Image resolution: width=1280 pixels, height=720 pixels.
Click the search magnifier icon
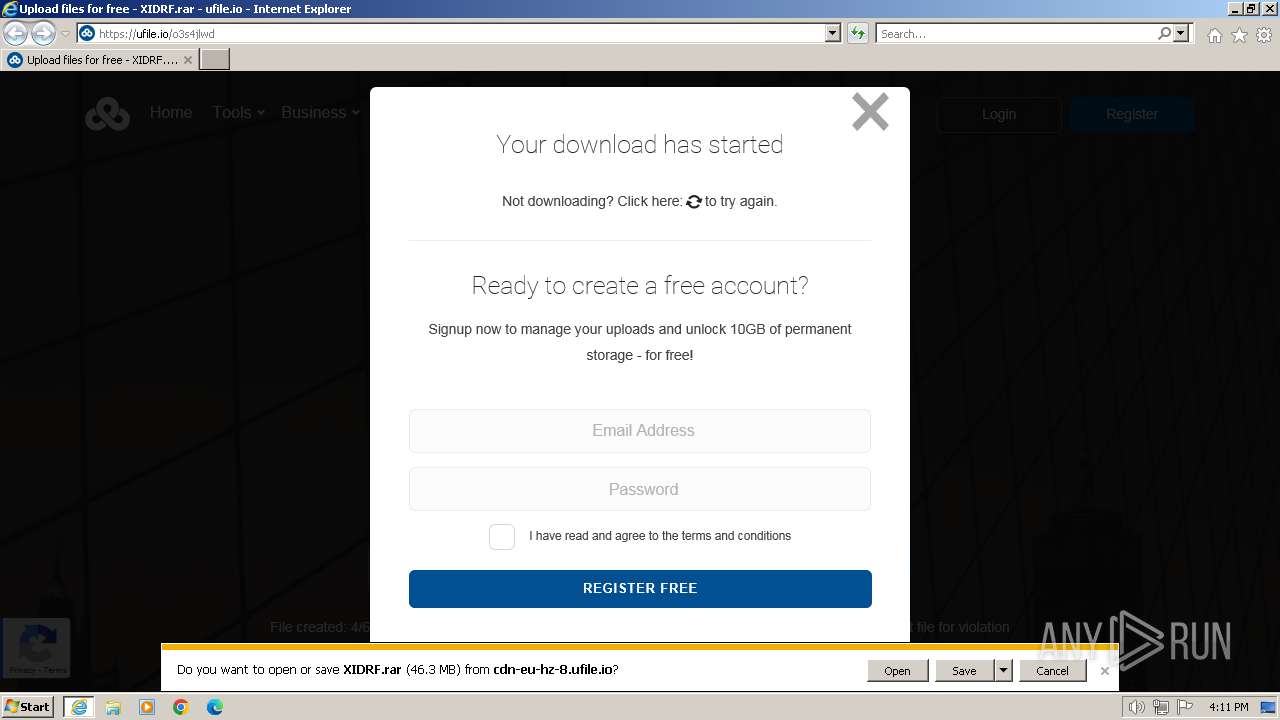tap(1164, 33)
